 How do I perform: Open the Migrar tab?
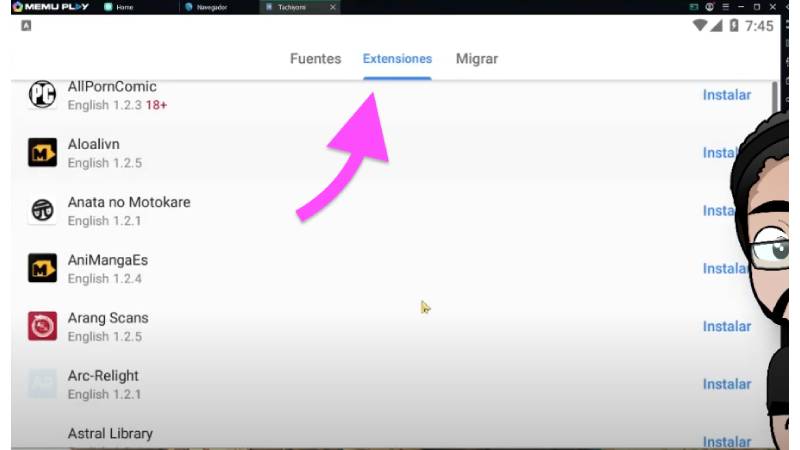(x=477, y=59)
